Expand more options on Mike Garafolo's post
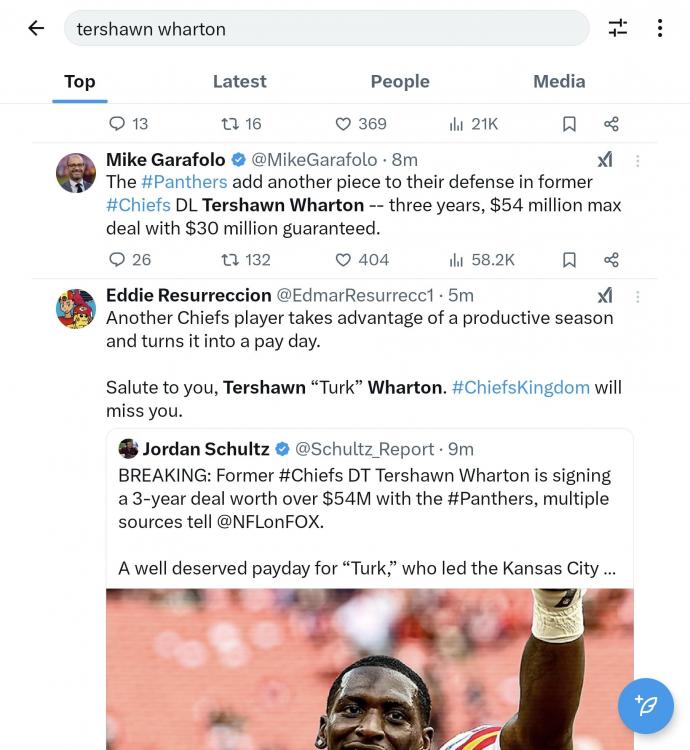 point(638,160)
